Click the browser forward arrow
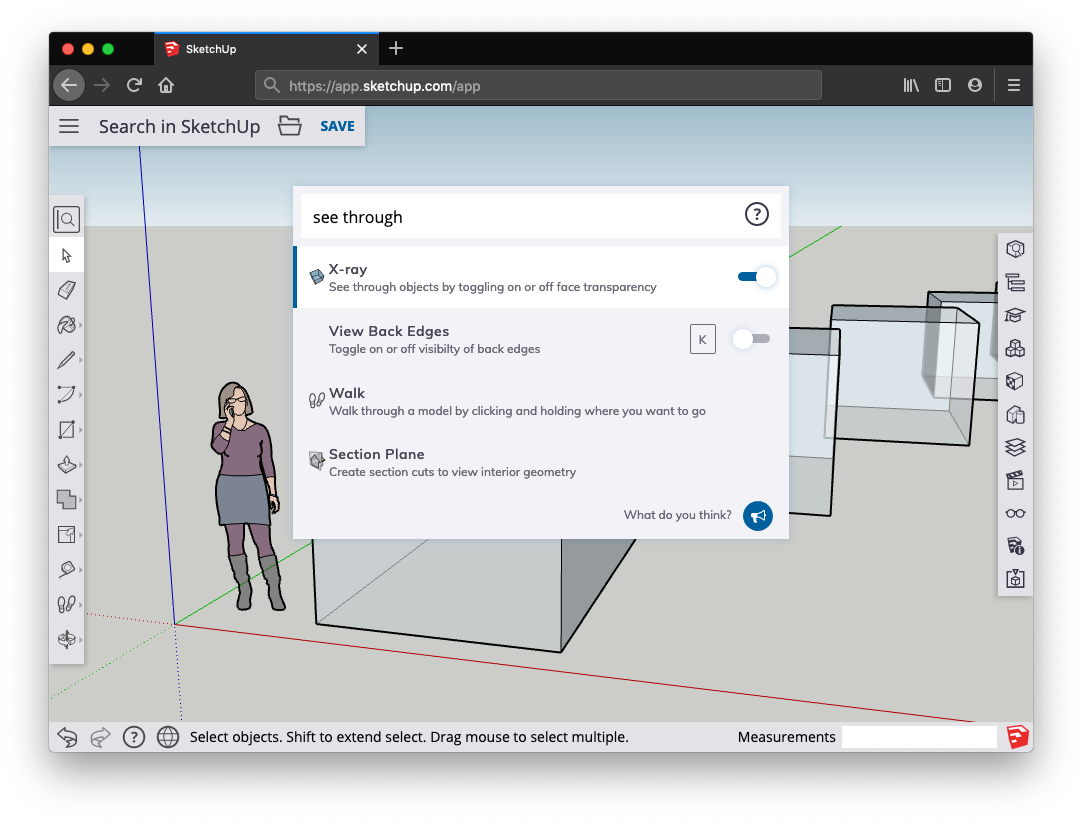This screenshot has width=1081, height=819. (102, 85)
